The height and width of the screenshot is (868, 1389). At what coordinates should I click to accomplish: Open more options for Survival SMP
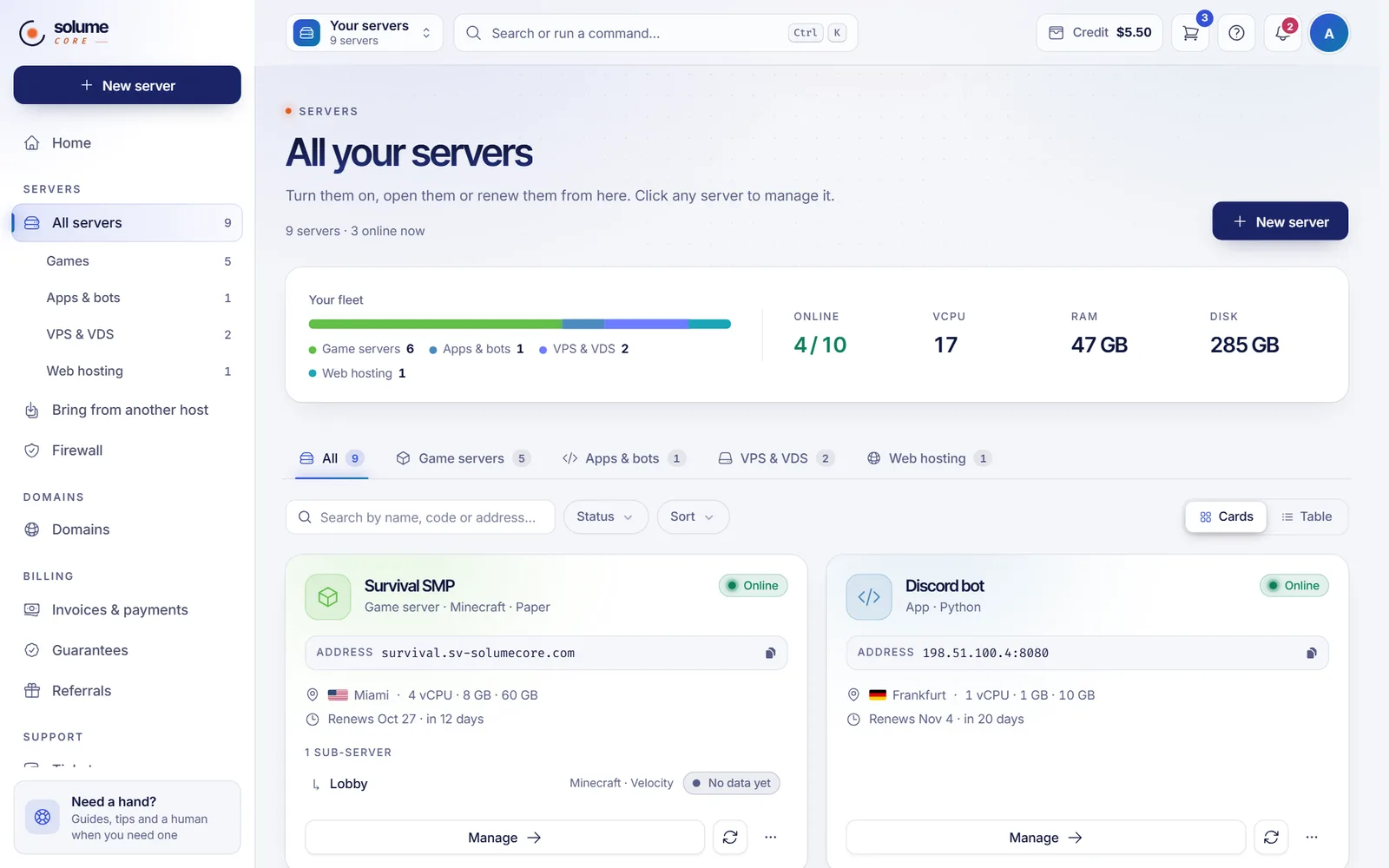coord(770,838)
